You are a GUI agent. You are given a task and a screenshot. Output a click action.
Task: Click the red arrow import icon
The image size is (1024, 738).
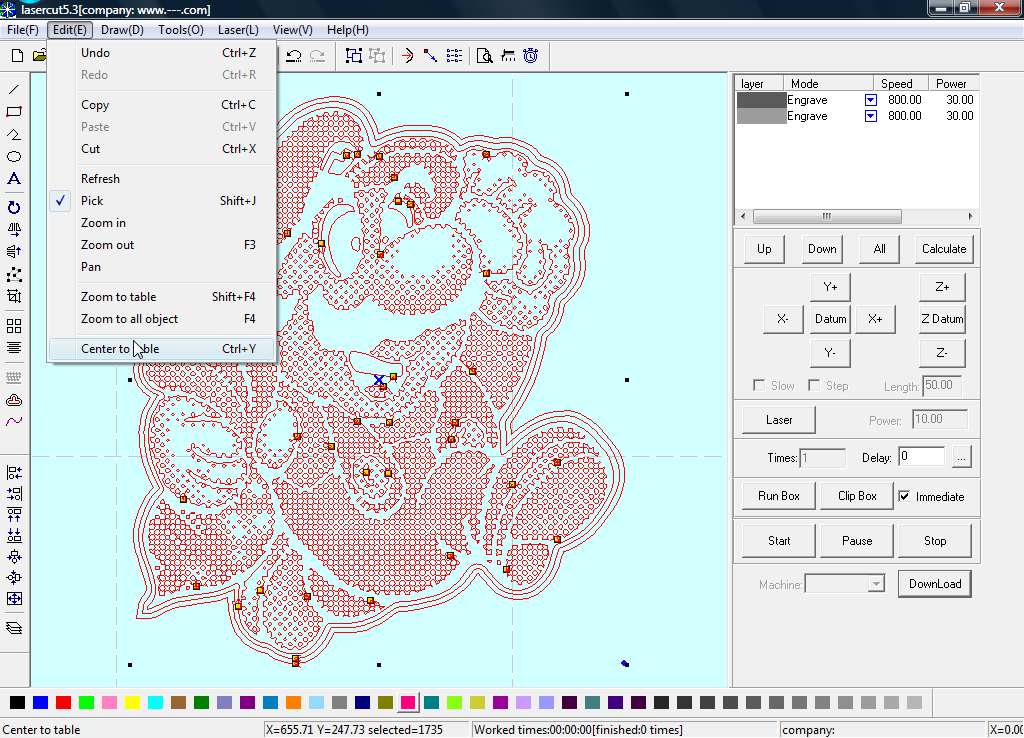[408, 56]
